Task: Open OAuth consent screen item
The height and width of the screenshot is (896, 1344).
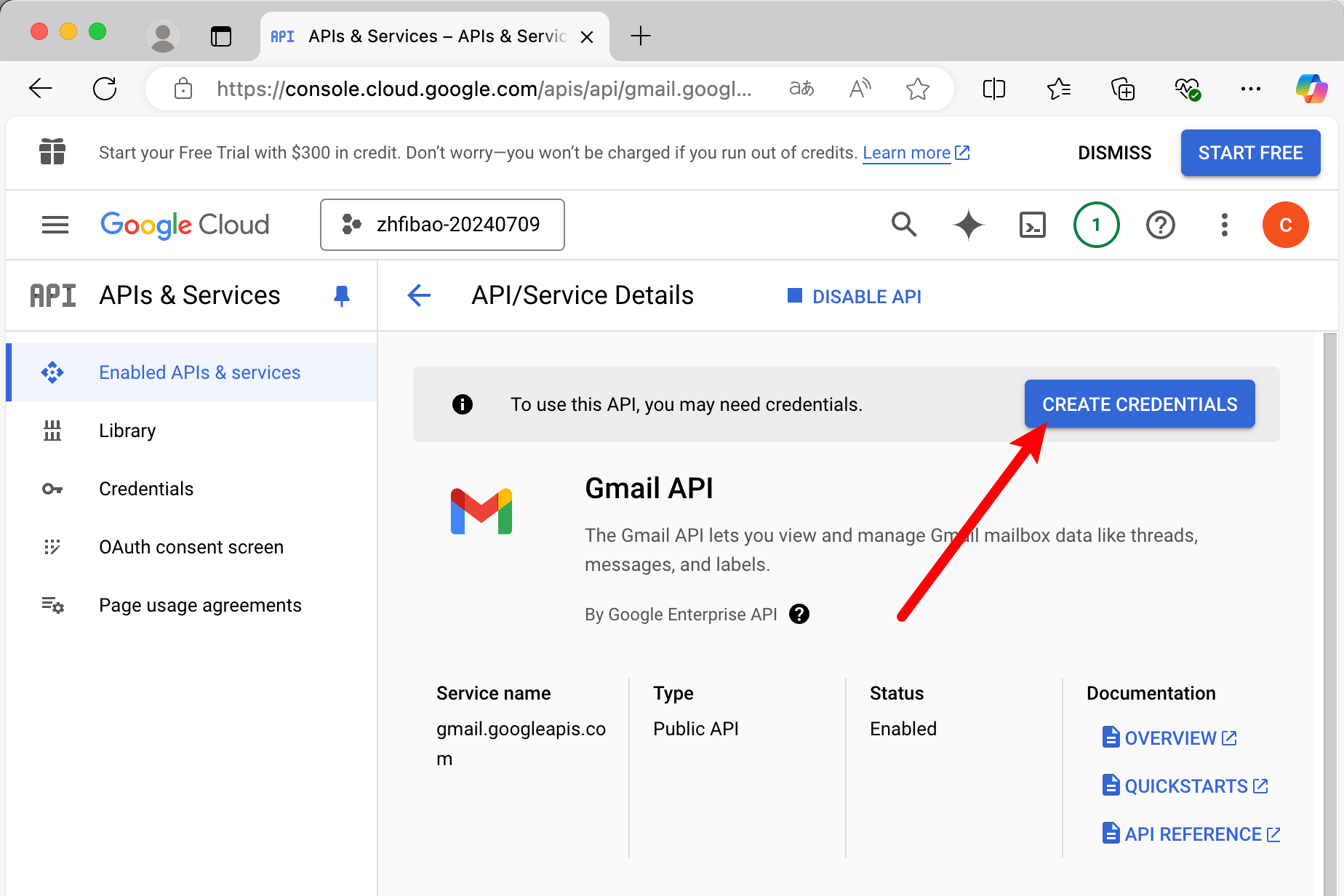Action: tap(191, 547)
